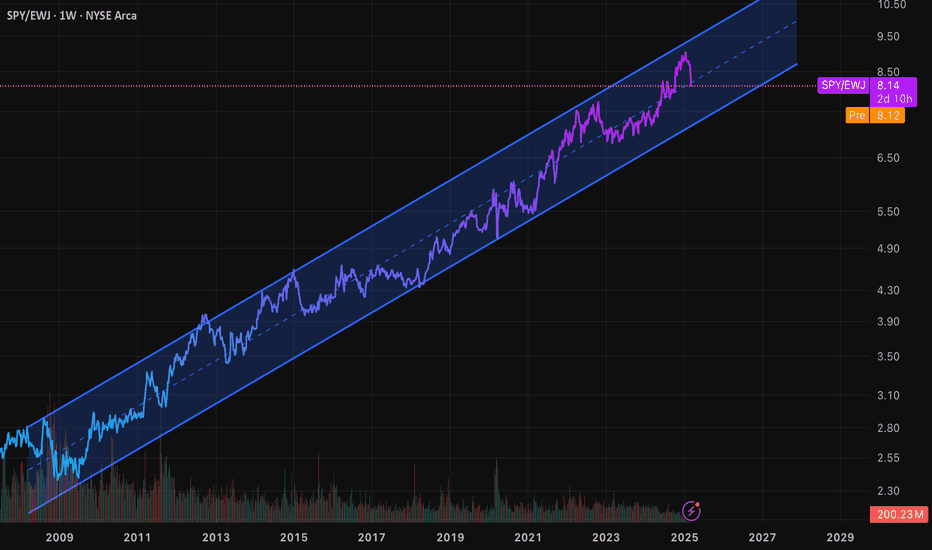The width and height of the screenshot is (932, 550).
Task: Click the SPY/EWJ chart title text
Action: pos(71,15)
